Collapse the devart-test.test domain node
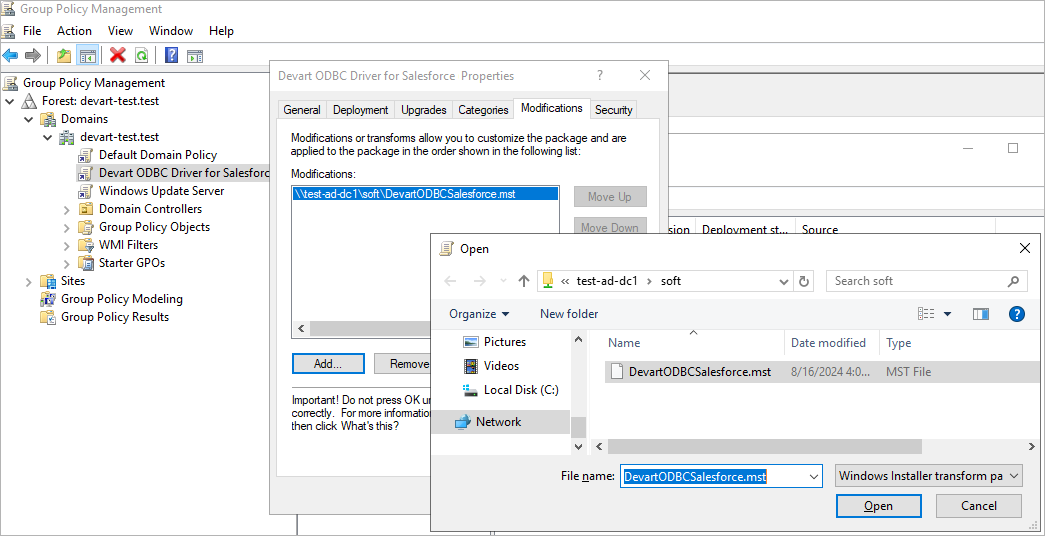The height and width of the screenshot is (536, 1045). click(x=47, y=137)
